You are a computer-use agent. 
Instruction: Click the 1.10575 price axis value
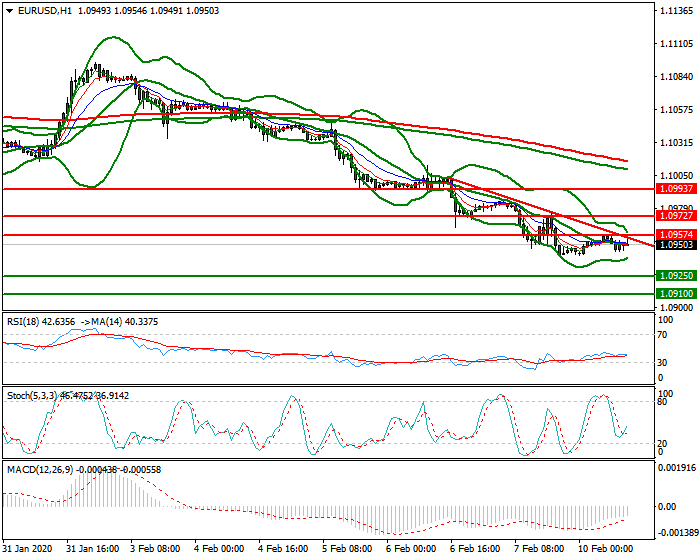(x=676, y=110)
